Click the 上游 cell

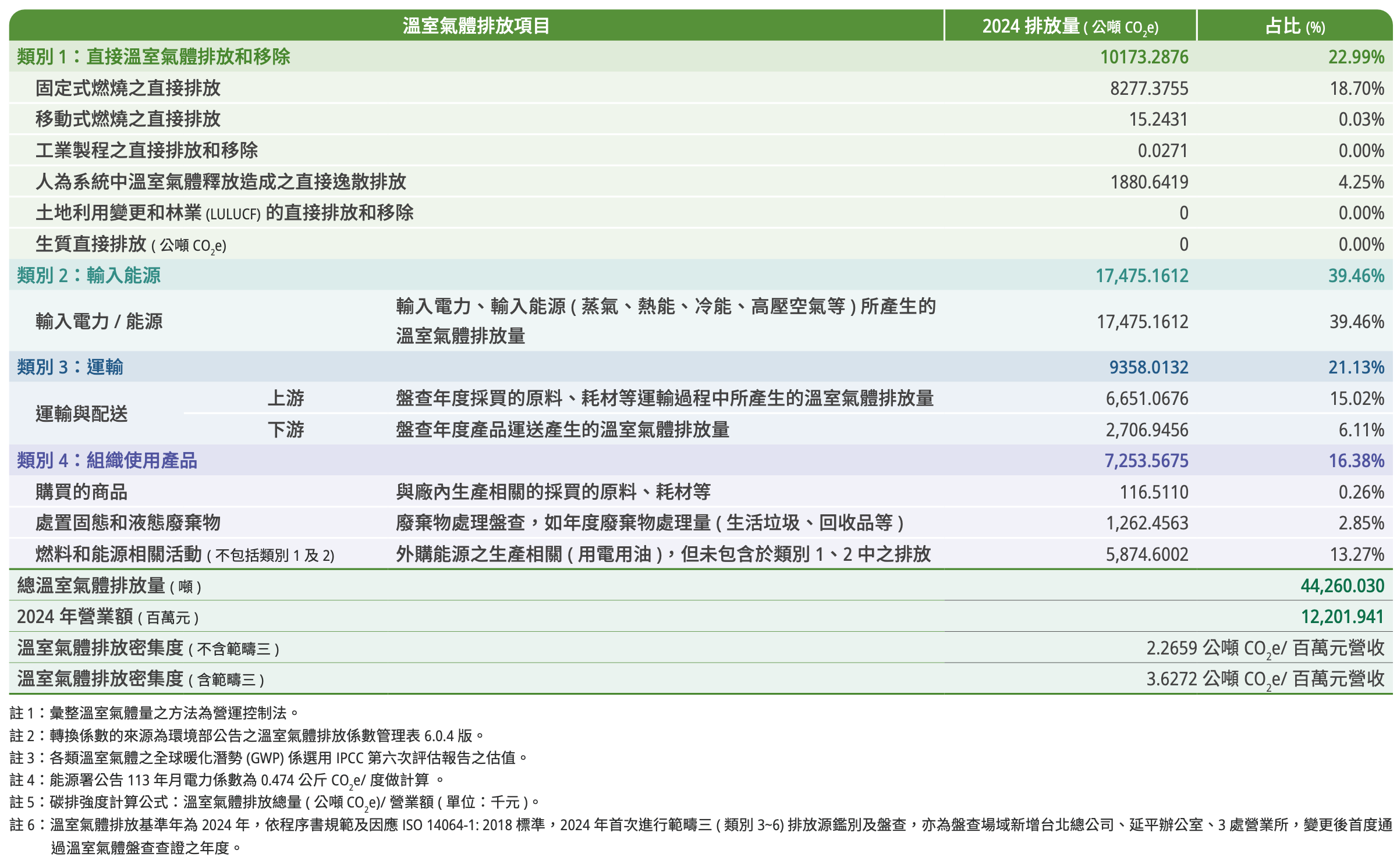point(286,399)
